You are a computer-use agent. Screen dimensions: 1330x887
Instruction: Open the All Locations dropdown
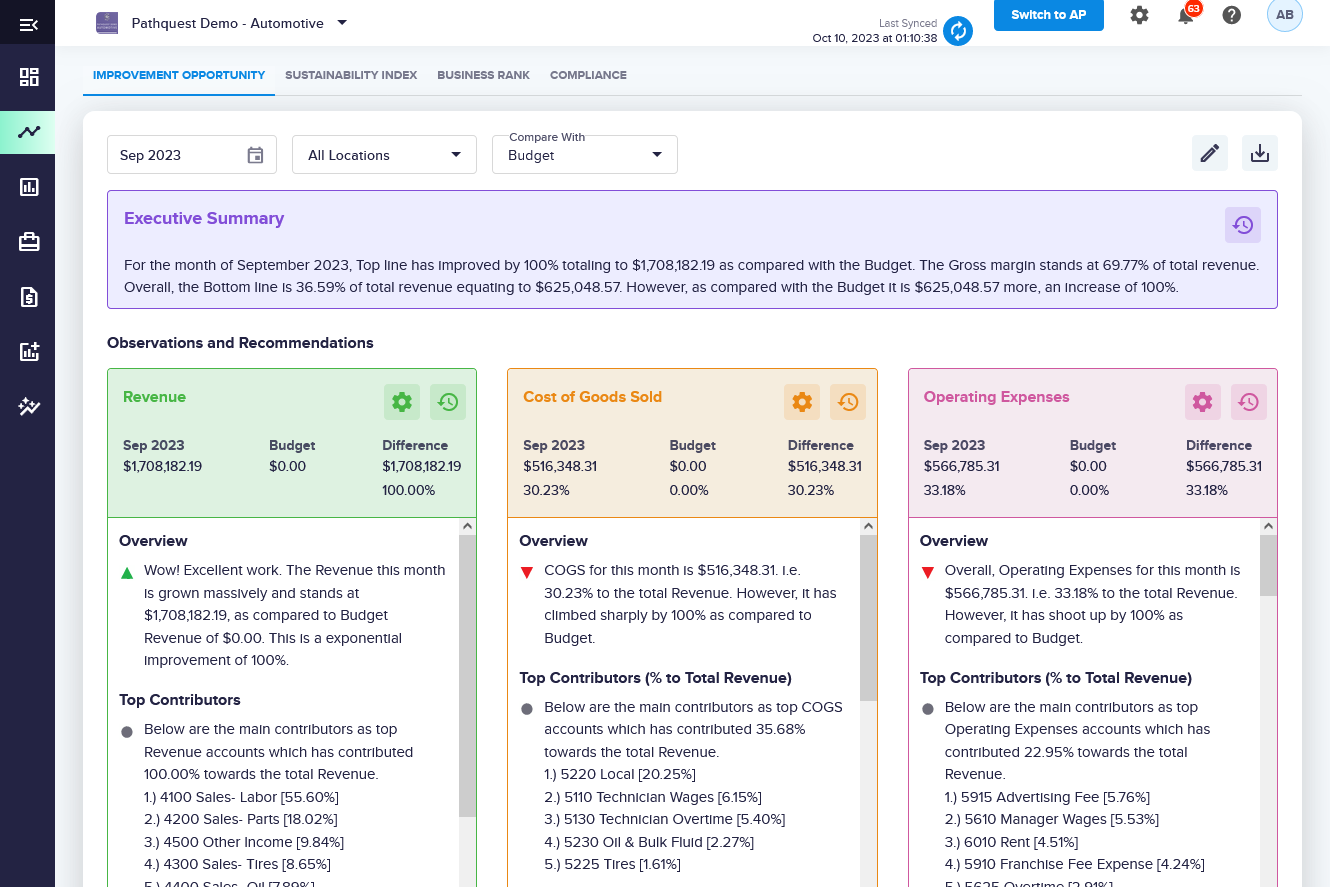coord(384,154)
